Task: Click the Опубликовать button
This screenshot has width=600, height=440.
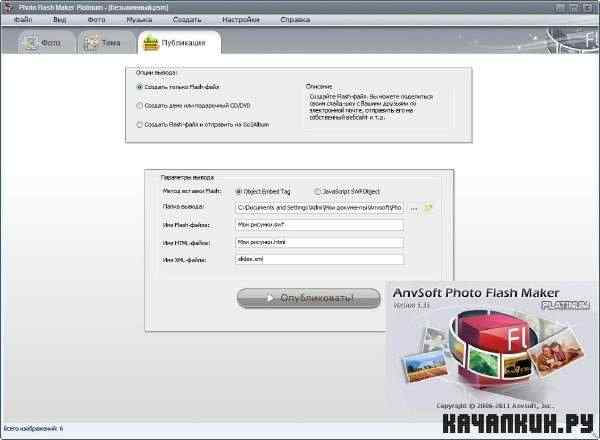Action: click(308, 298)
